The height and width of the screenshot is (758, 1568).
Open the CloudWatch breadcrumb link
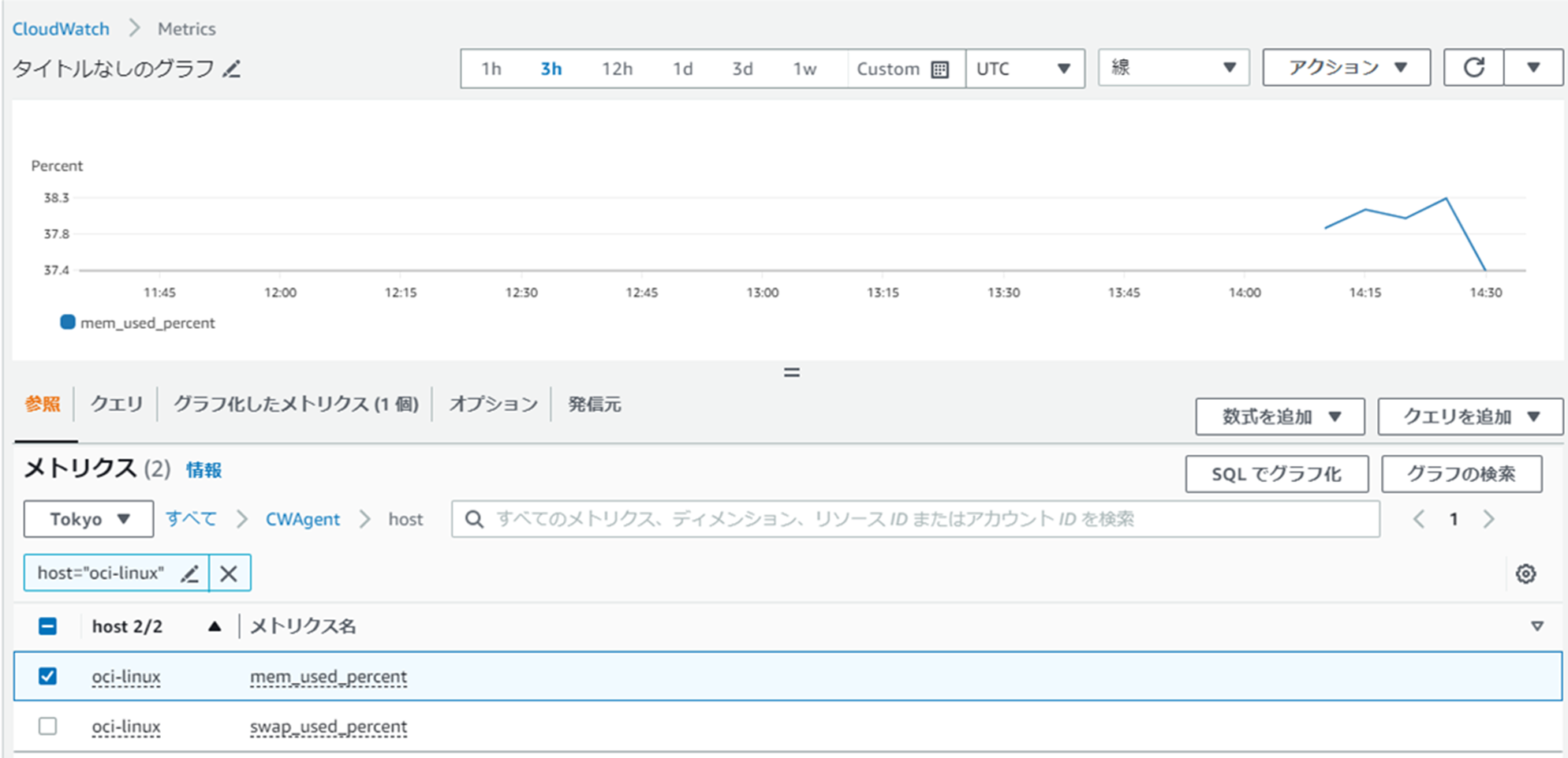tap(61, 29)
